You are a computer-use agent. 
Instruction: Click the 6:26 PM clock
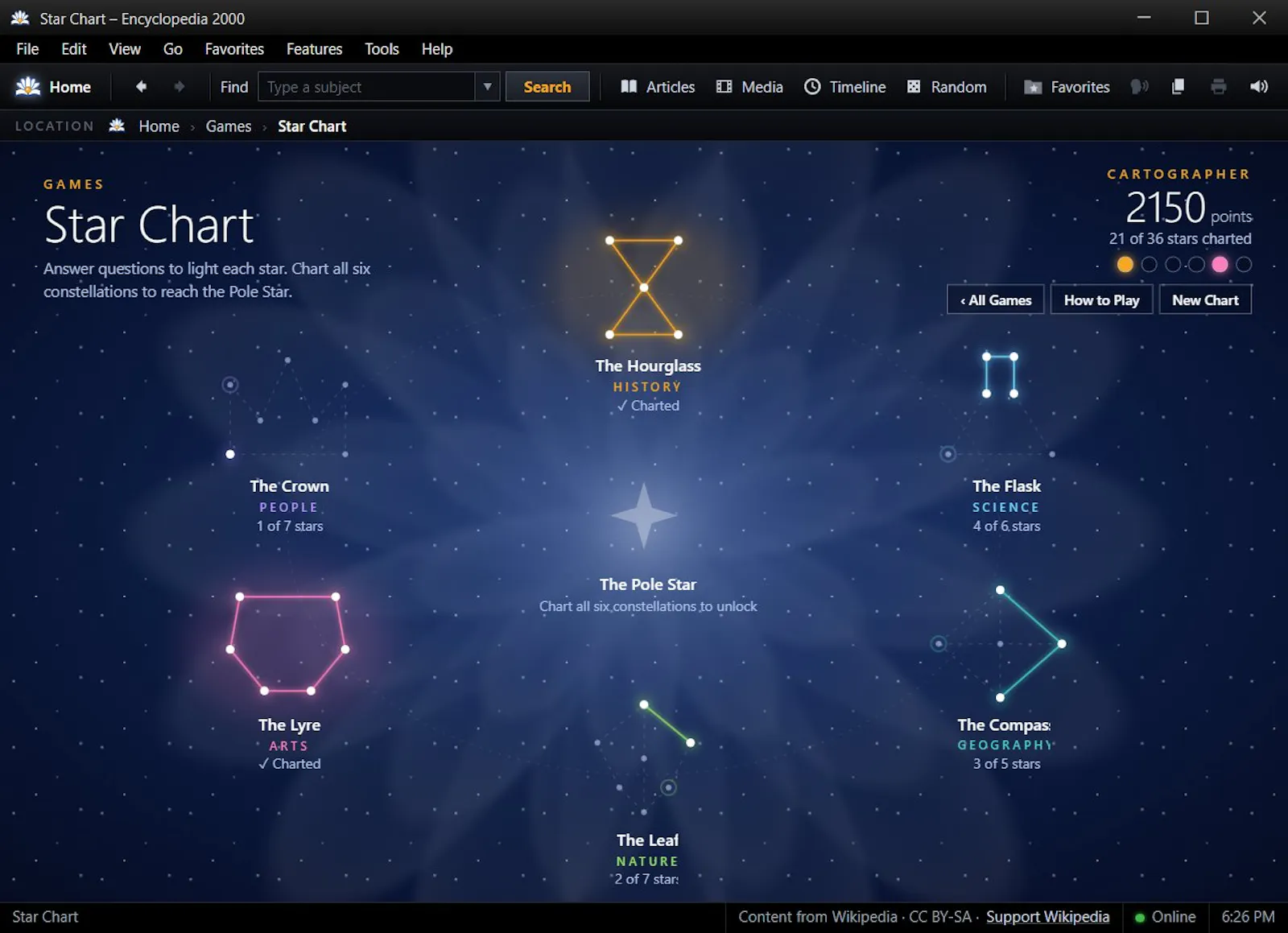(x=1248, y=917)
